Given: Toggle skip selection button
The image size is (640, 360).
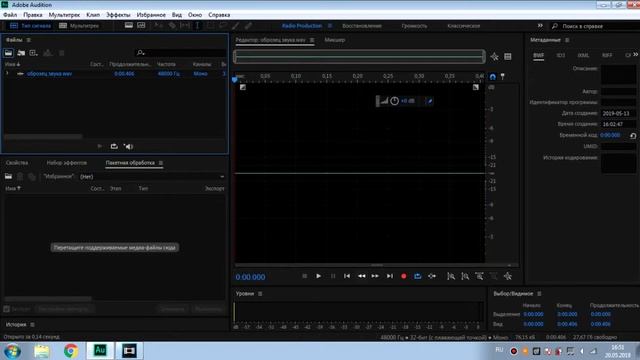Looking at the screenshot, I should (x=432, y=276).
